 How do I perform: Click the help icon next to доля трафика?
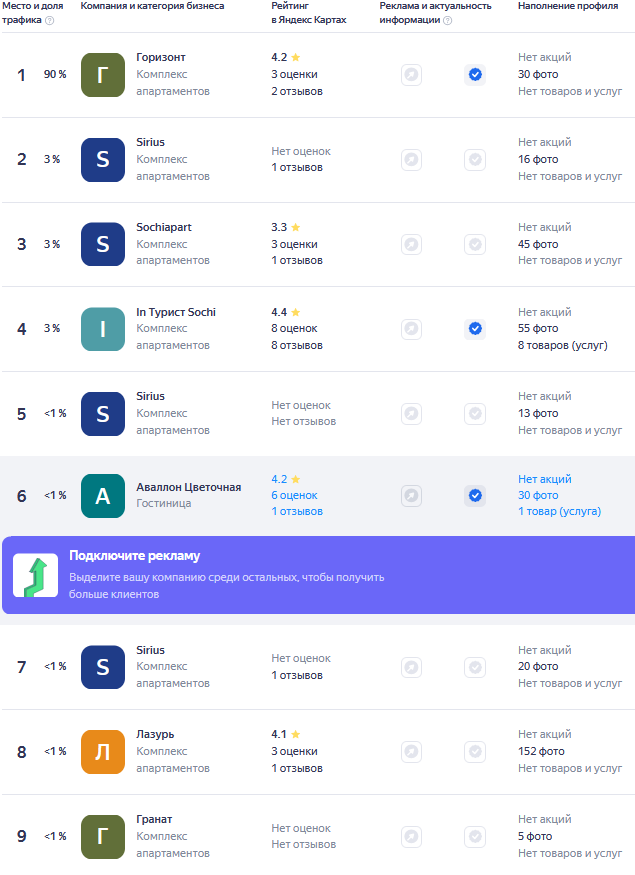point(50,21)
